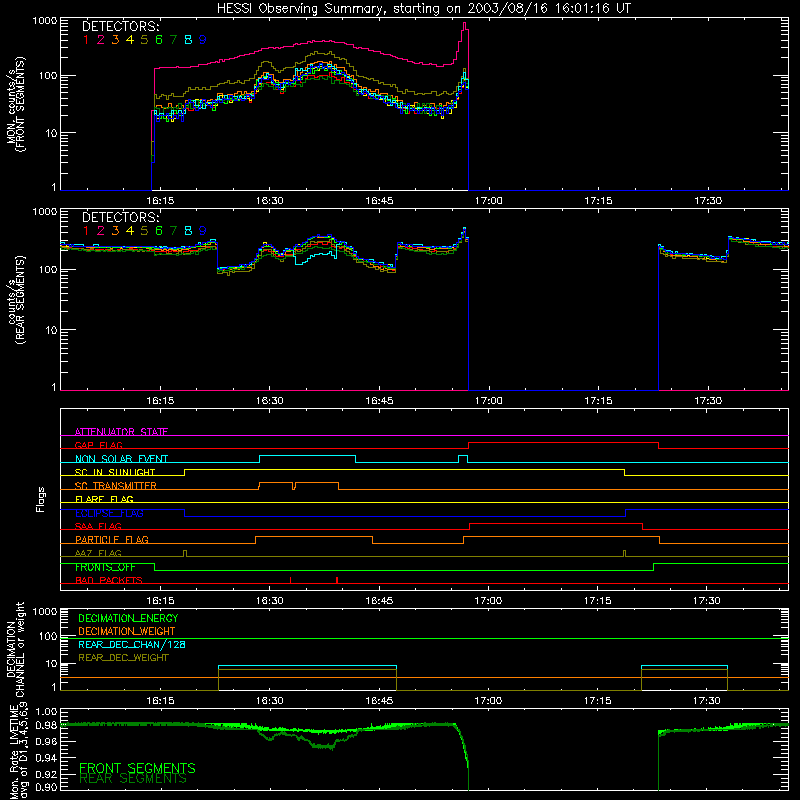Screen dimensions: 800x800
Task: Click the DECIMATION_WEIGHT legend label
Action: [127, 631]
